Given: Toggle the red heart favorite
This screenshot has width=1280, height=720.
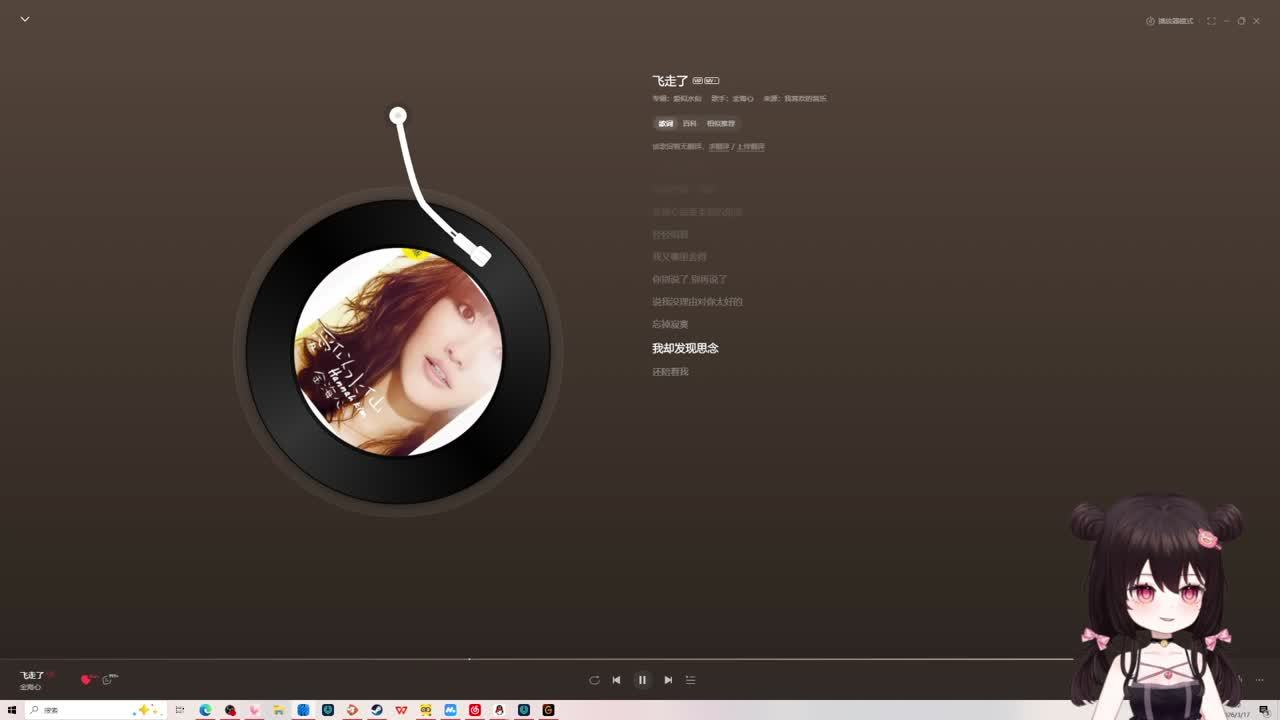Looking at the screenshot, I should pyautogui.click(x=86, y=680).
